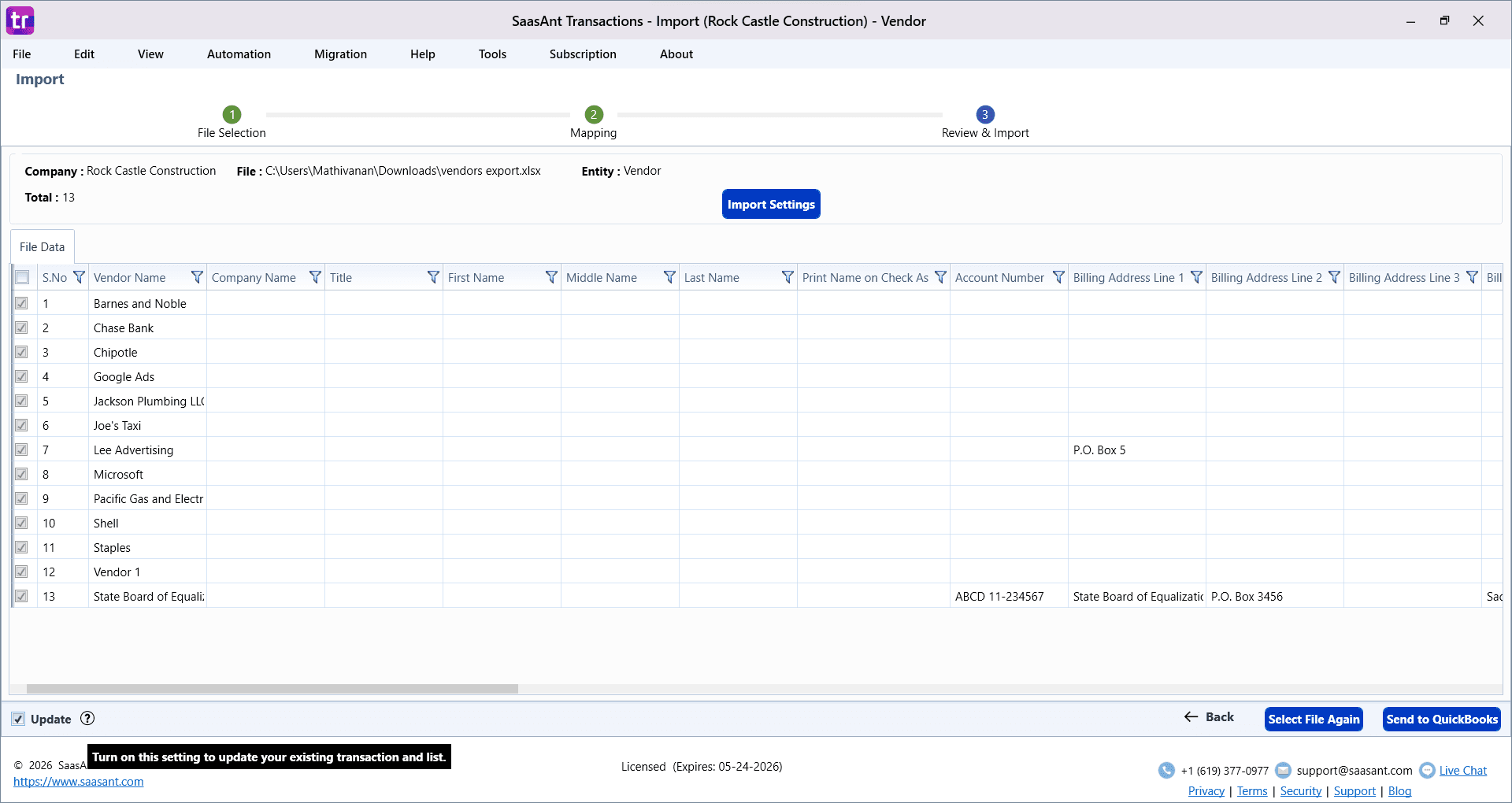Open the Tools menu
The height and width of the screenshot is (803, 1512).
click(492, 54)
